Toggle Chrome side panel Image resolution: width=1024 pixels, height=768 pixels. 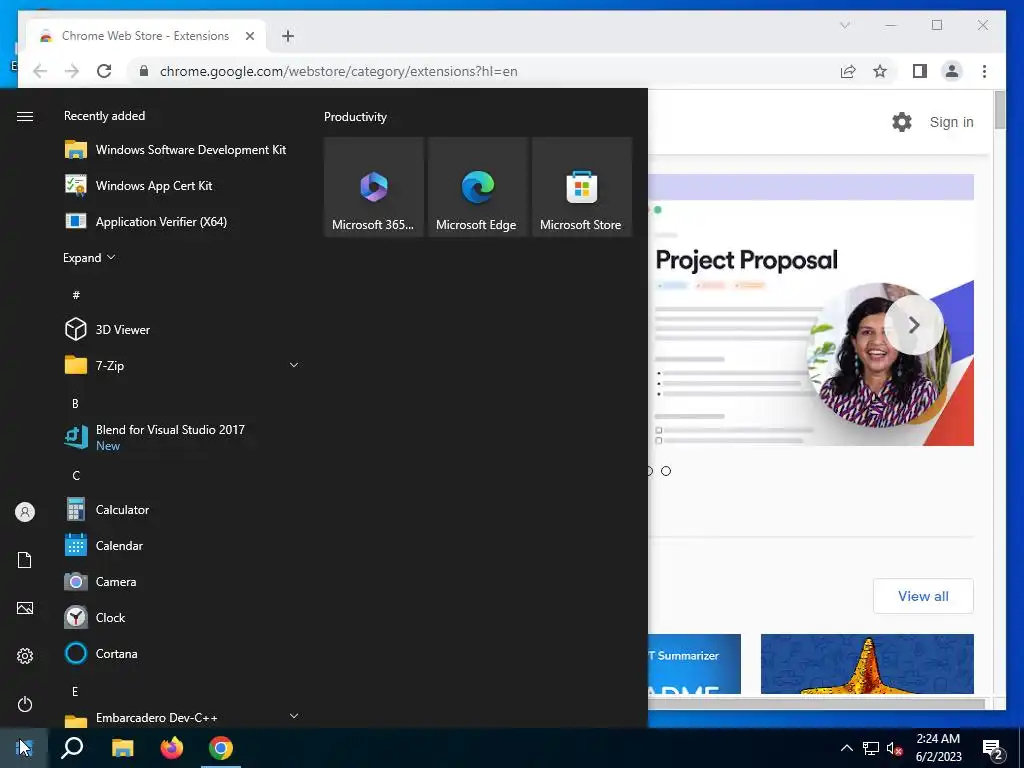click(x=920, y=71)
